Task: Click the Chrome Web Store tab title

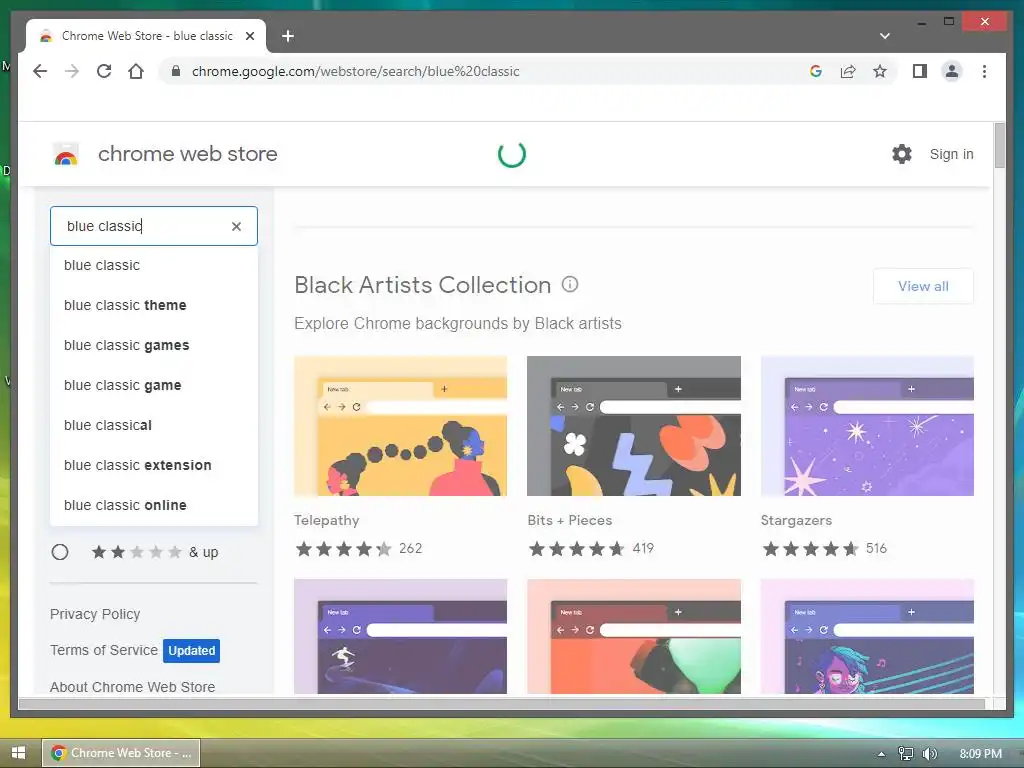Action: pos(147,36)
